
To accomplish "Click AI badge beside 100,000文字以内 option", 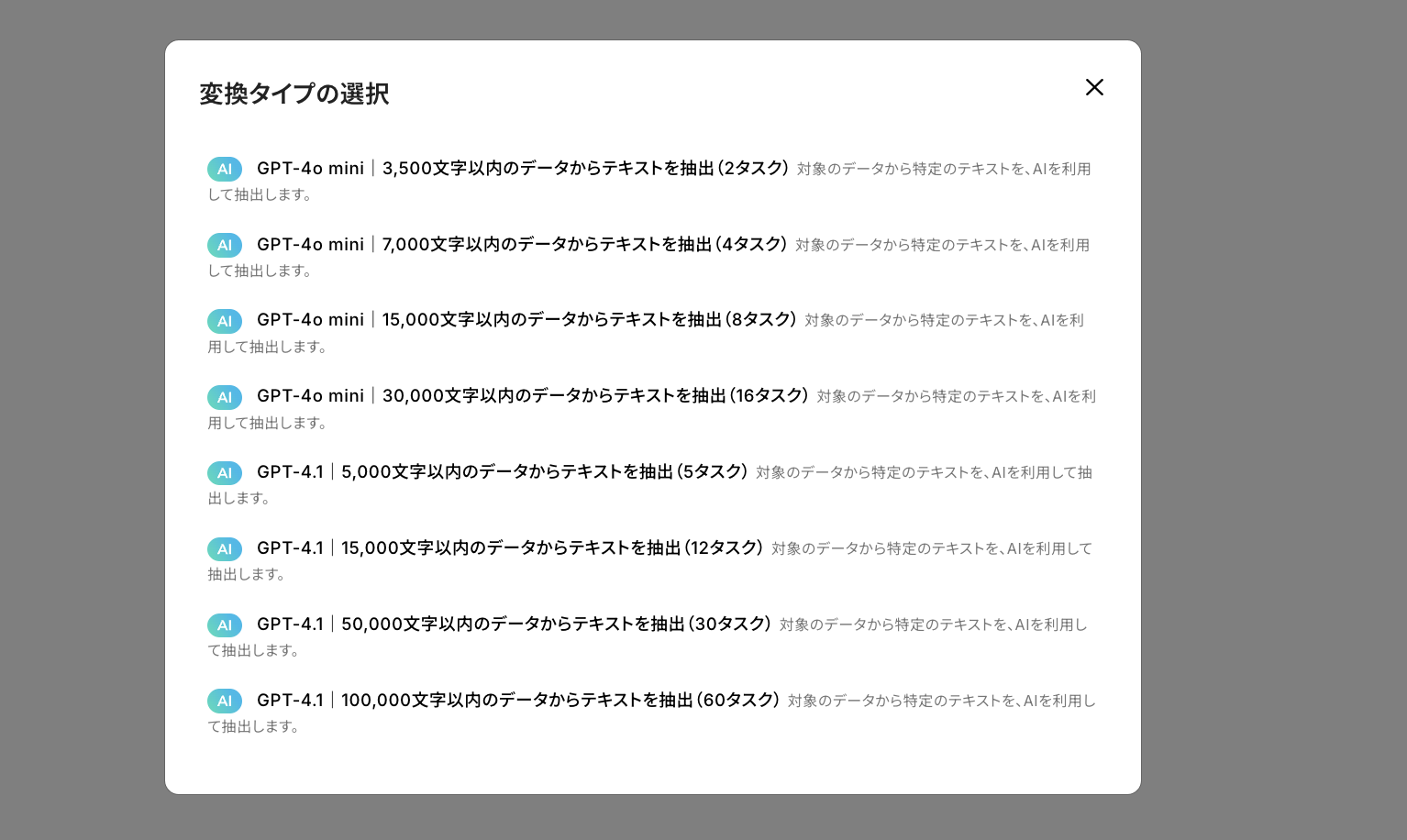I will (225, 701).
